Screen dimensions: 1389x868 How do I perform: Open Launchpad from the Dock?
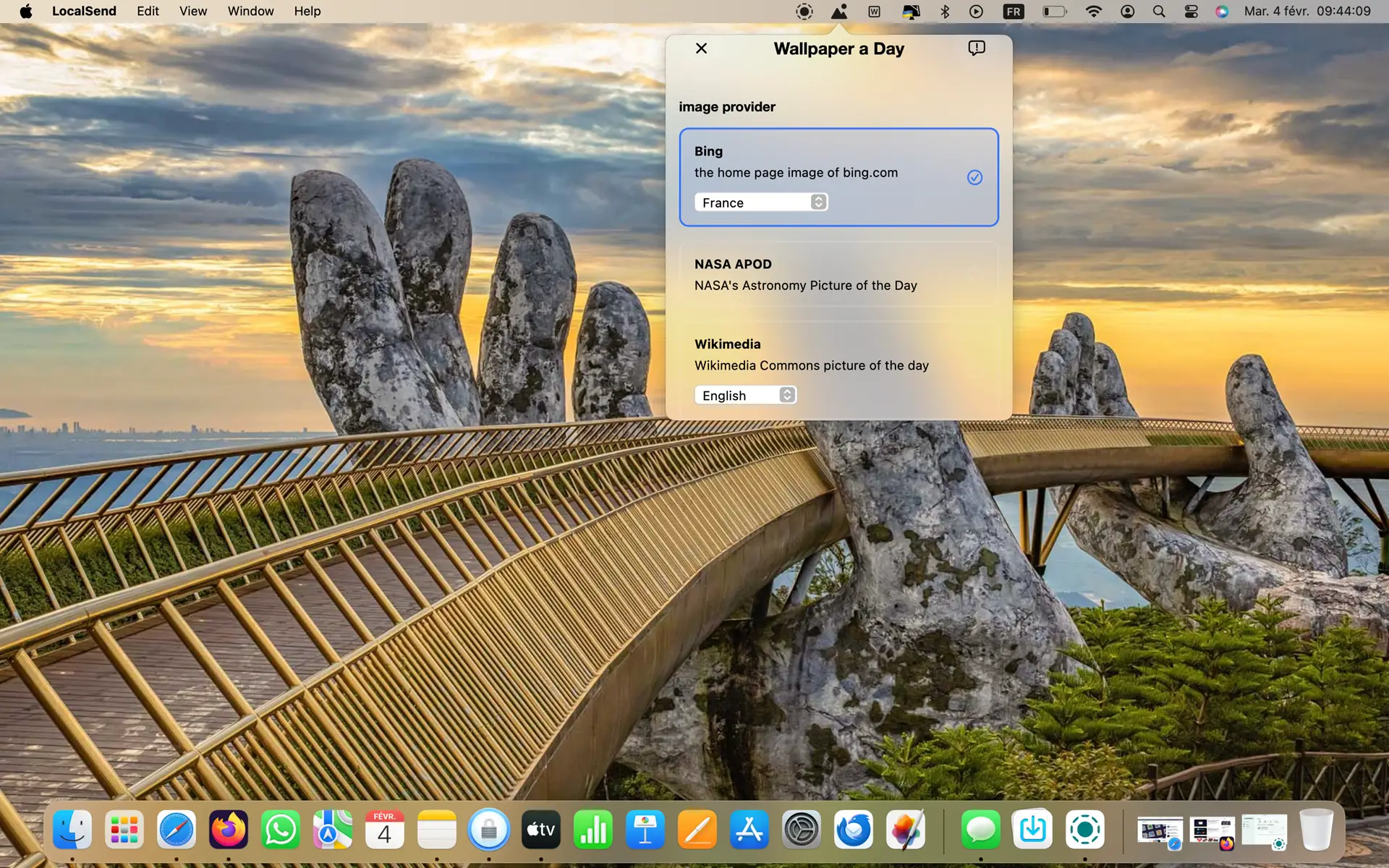[124, 829]
